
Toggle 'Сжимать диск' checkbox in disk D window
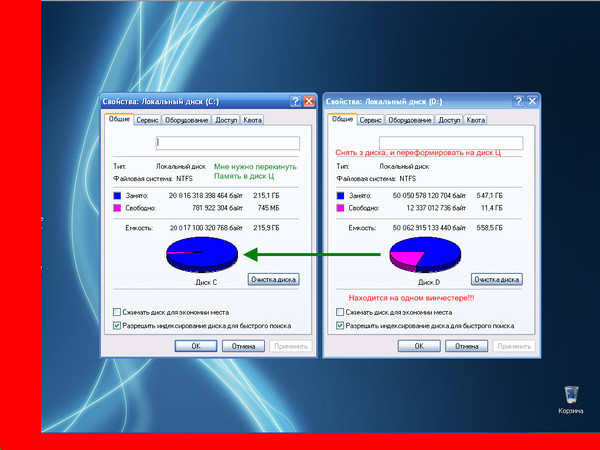tap(340, 312)
